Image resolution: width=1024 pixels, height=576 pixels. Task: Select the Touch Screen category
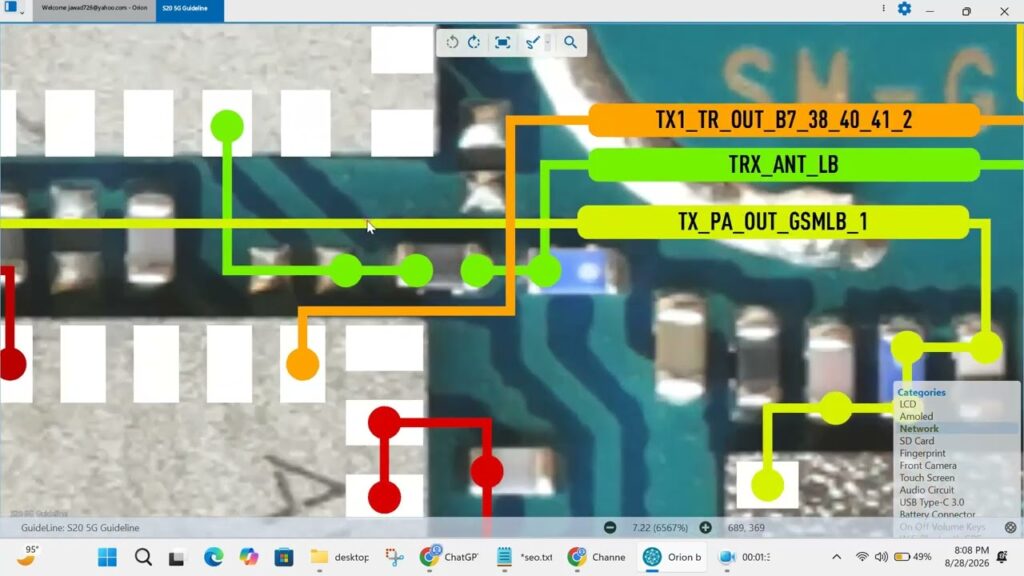[927, 478]
